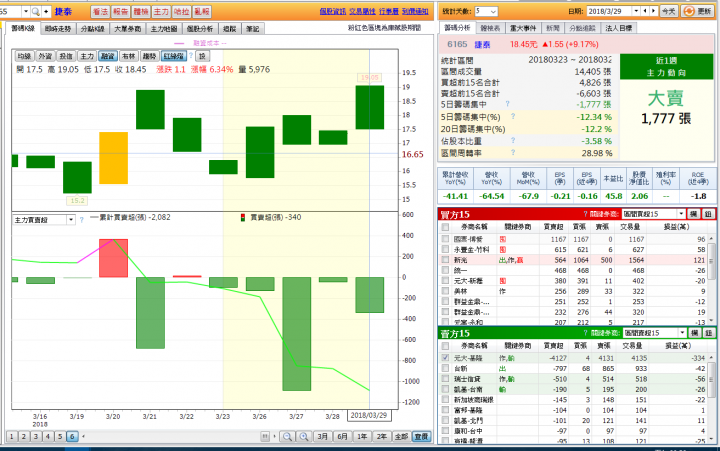
Task: Click the date field showing 2018/3/29
Action: (609, 11)
